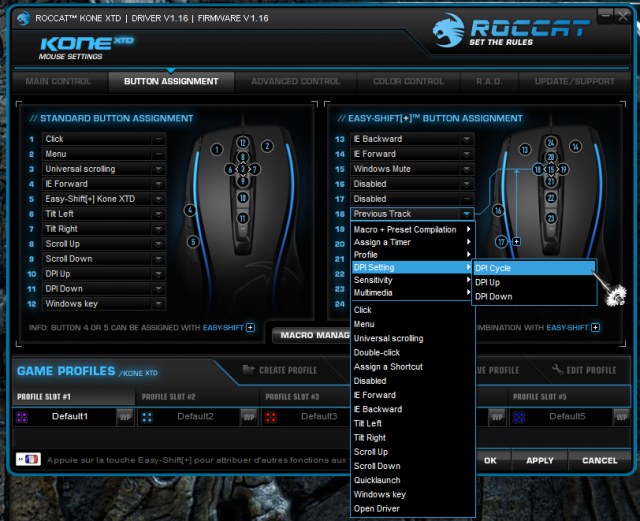The image size is (640, 521).
Task: Click button 10 marker on left mouse diagram
Action: click(x=243, y=198)
